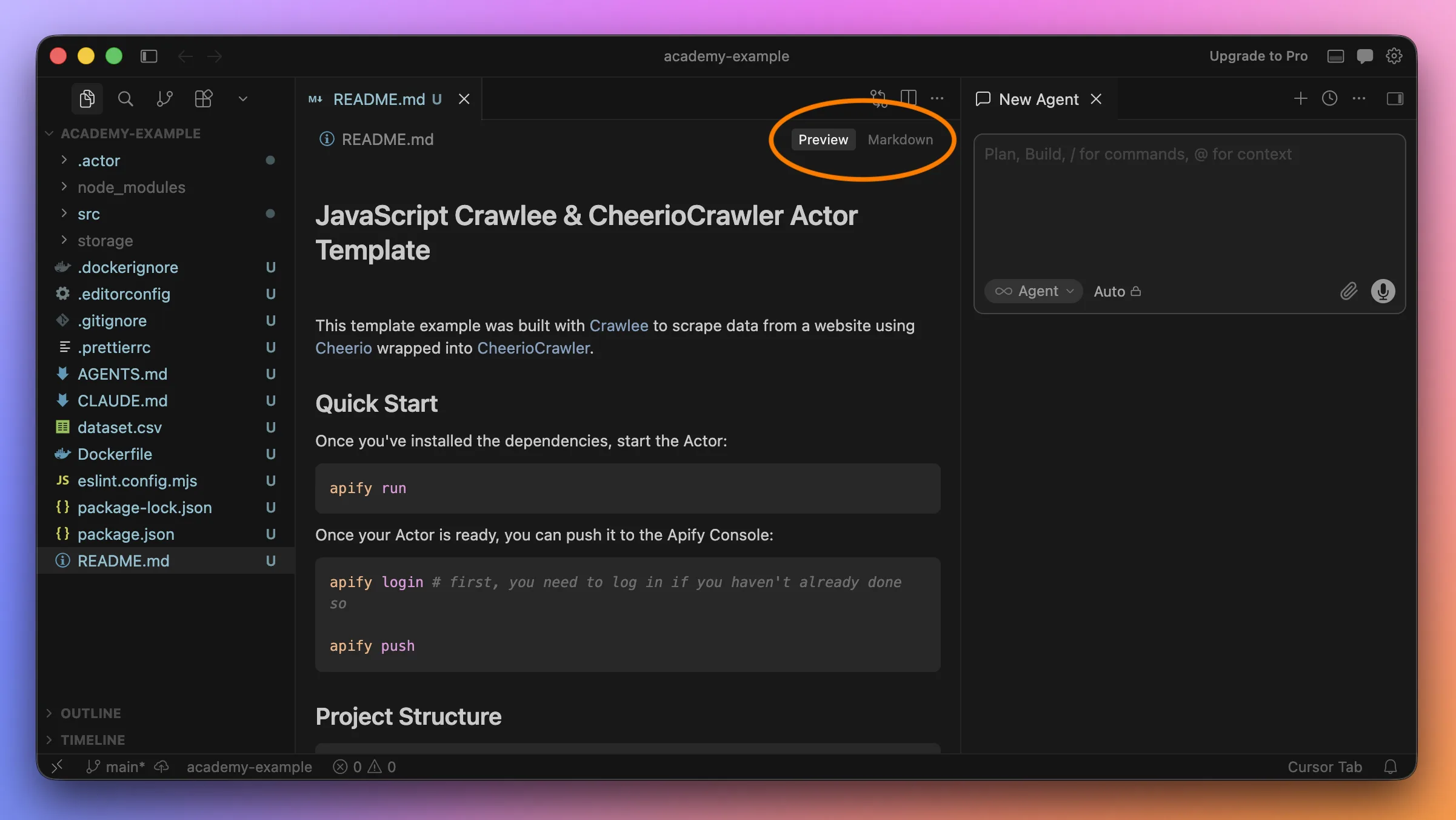Click Cursor Tab in the status bar
Viewport: 1456px width, 820px height.
(1324, 767)
